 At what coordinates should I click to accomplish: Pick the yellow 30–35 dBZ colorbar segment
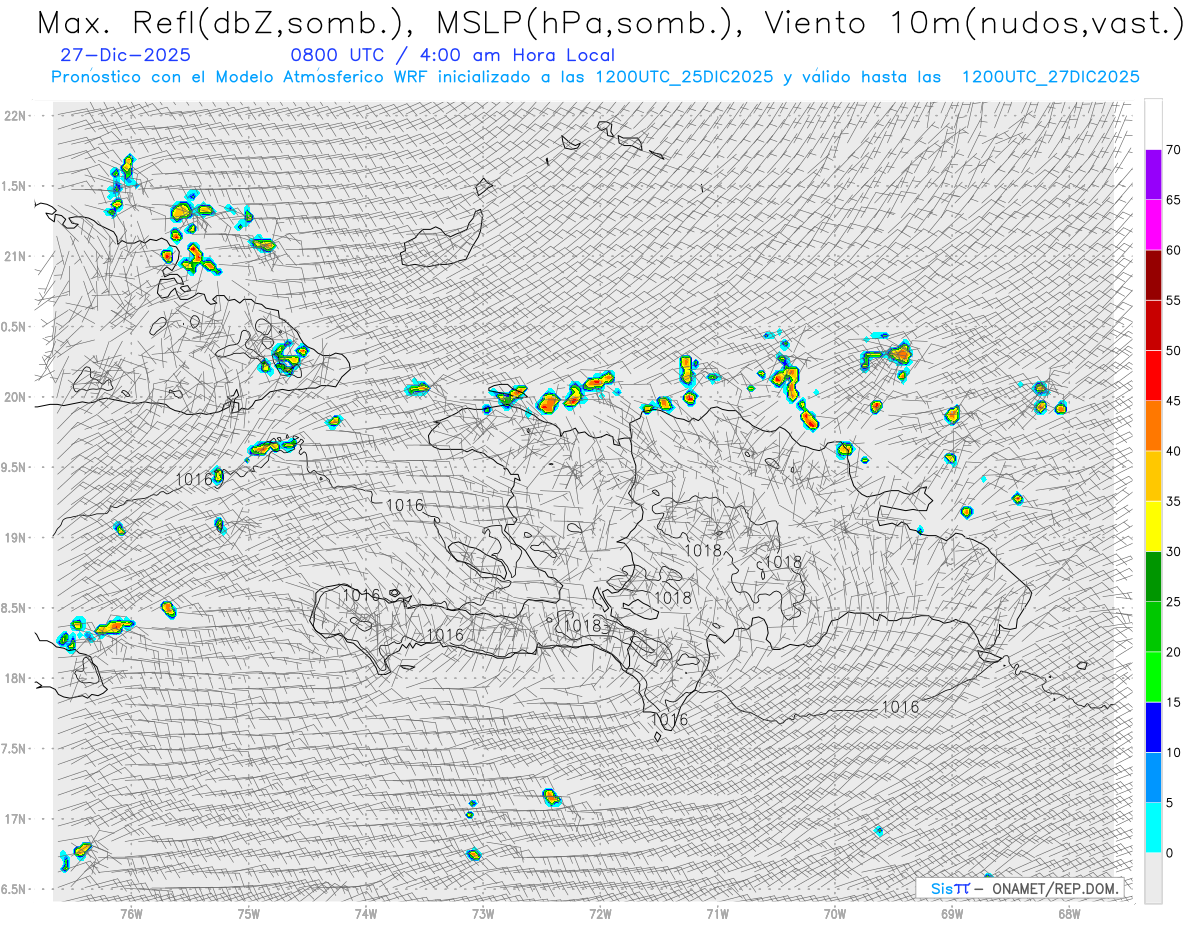1153,526
